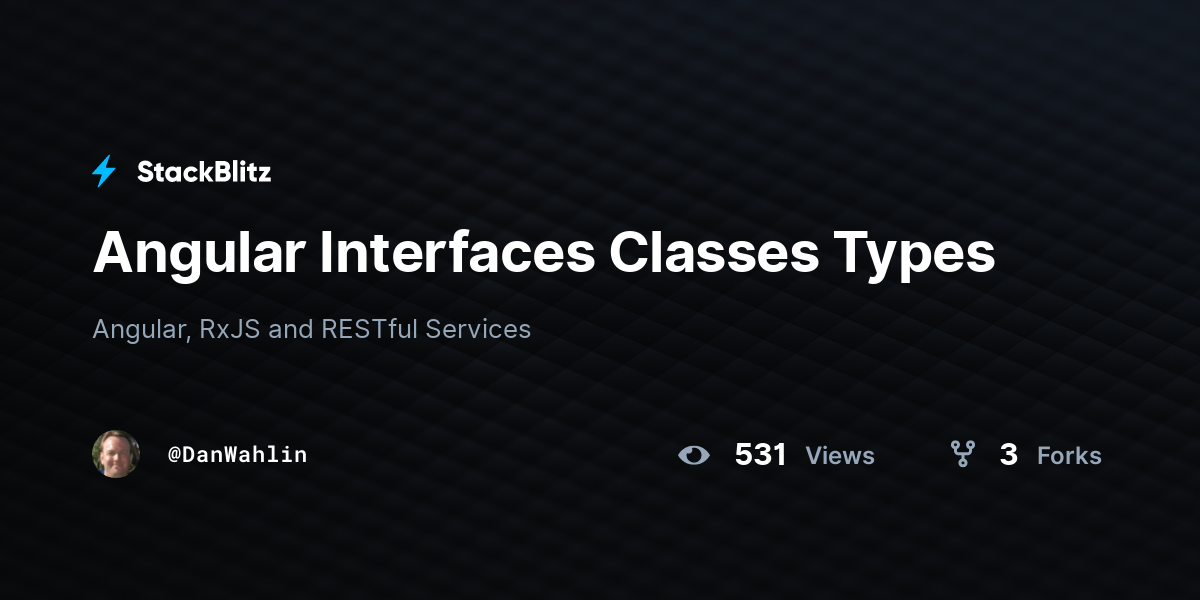Open the @DanWahlin username link
The width and height of the screenshot is (1200, 600).
237,455
